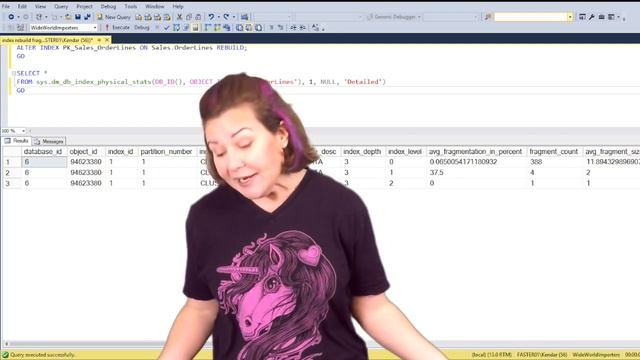
Task: Toggle Include Live Query Statistics
Action: click(x=218, y=28)
